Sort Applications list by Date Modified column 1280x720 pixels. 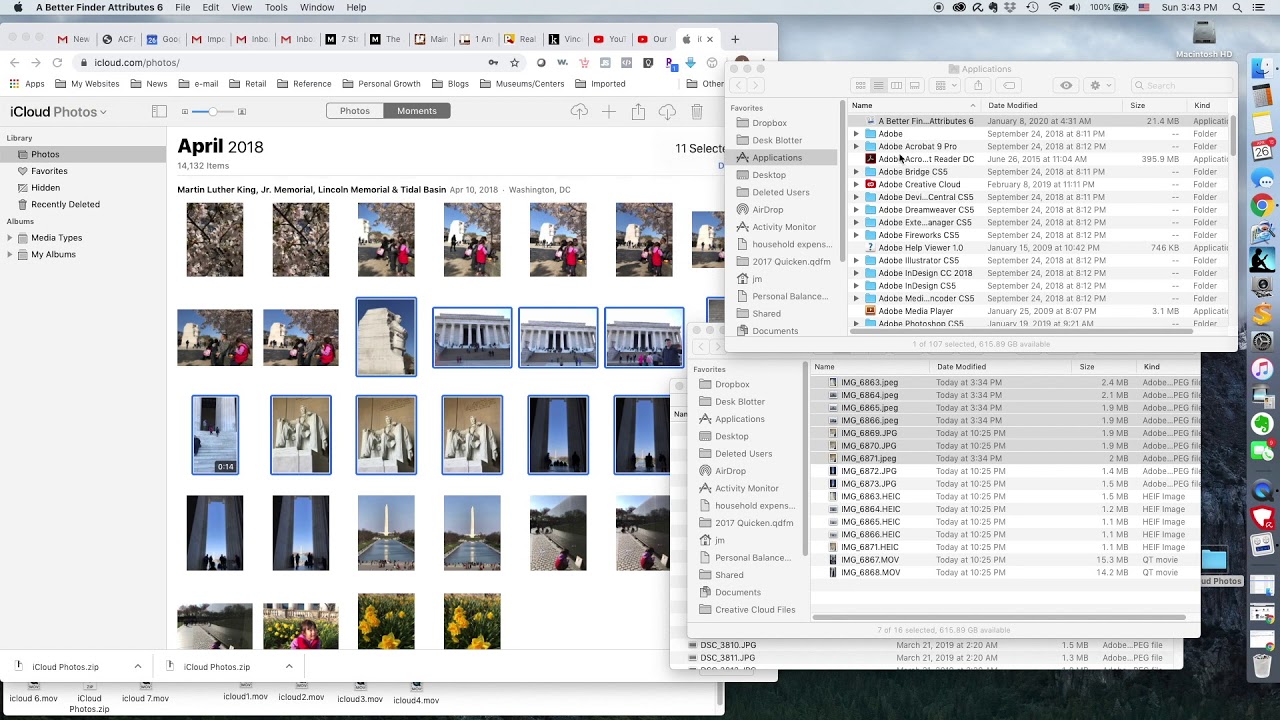pos(1012,105)
